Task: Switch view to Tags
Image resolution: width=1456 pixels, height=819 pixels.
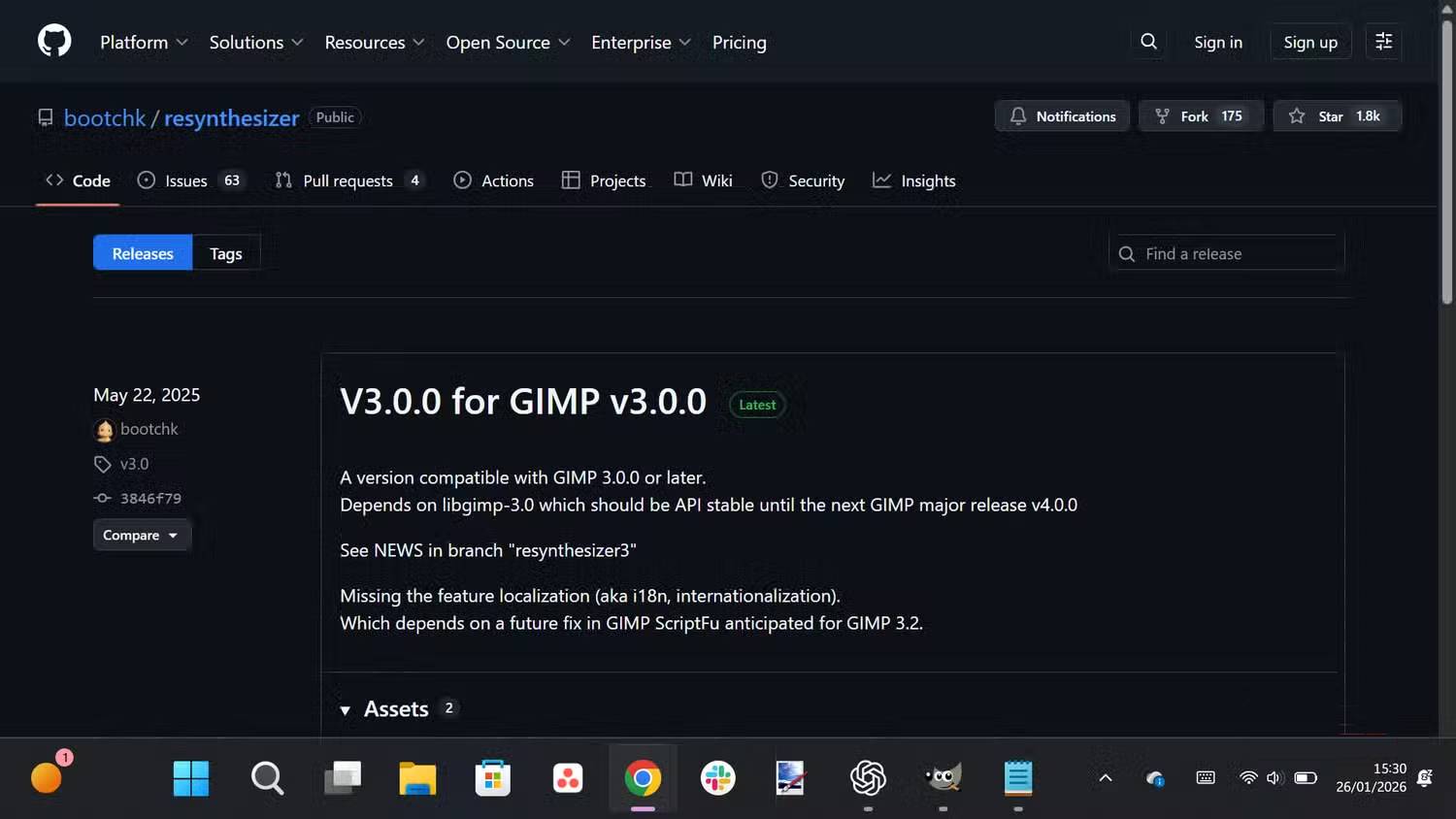Action: [x=225, y=252]
